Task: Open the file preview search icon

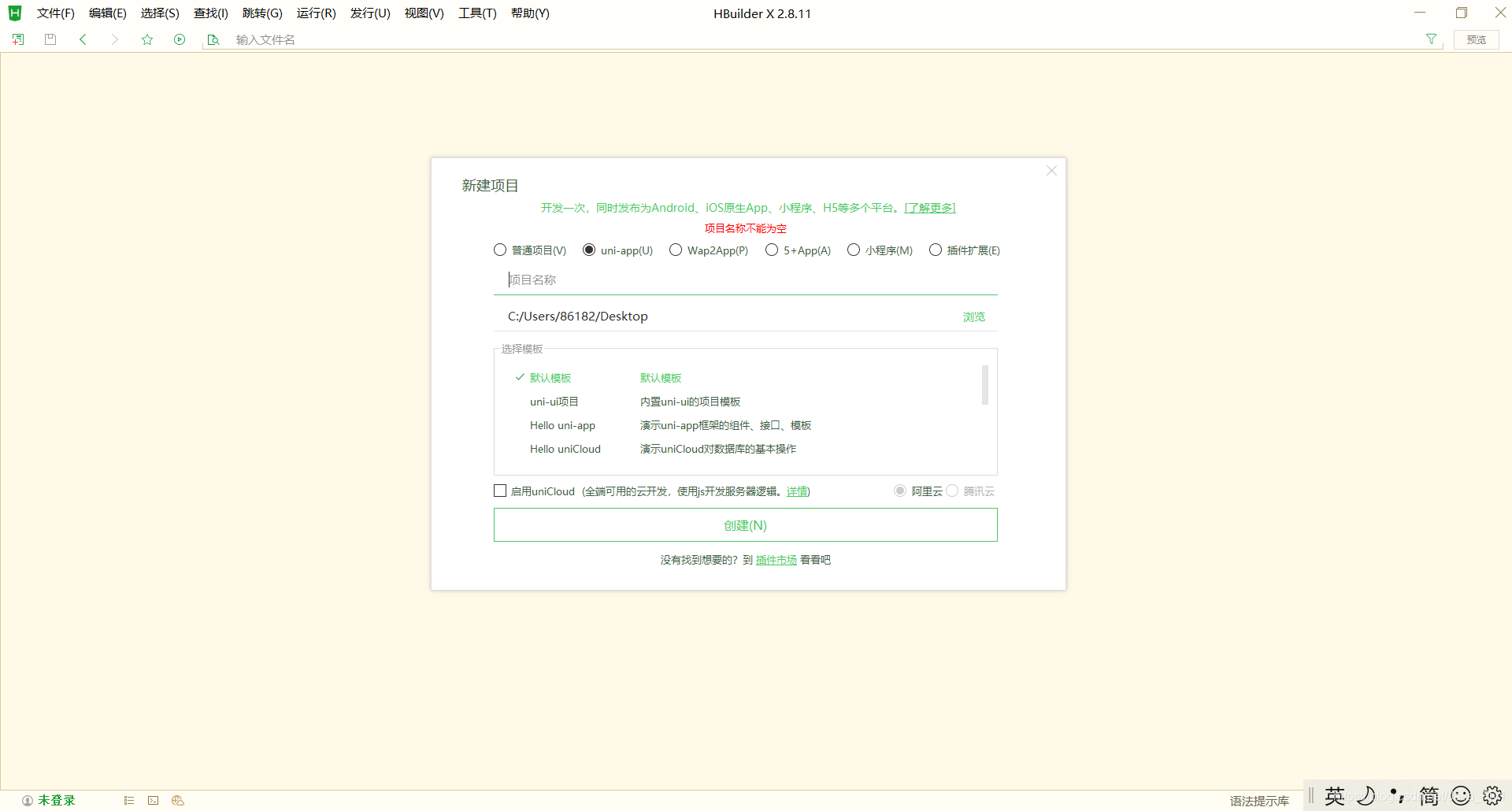Action: point(213,39)
